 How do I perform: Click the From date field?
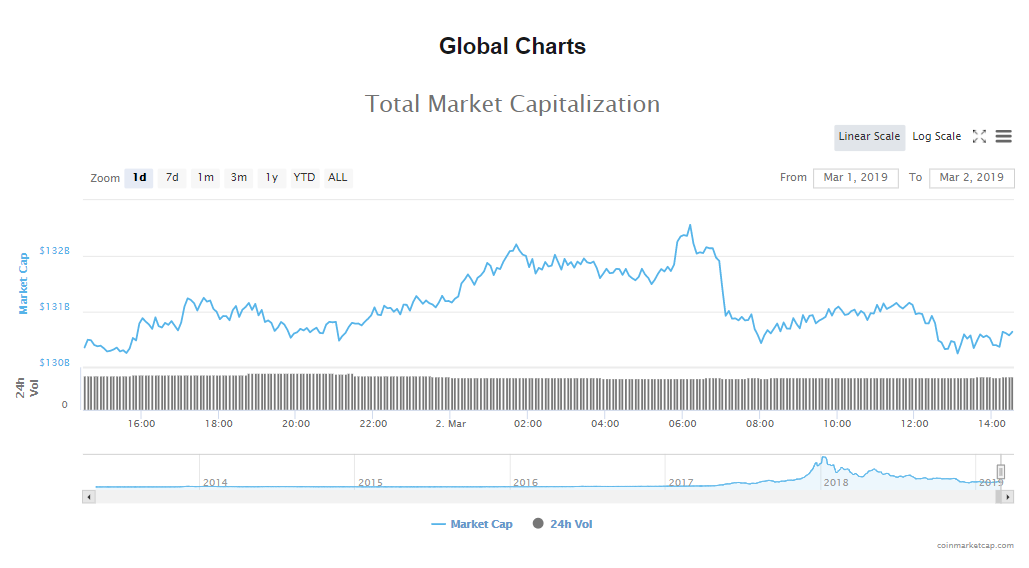[855, 178]
